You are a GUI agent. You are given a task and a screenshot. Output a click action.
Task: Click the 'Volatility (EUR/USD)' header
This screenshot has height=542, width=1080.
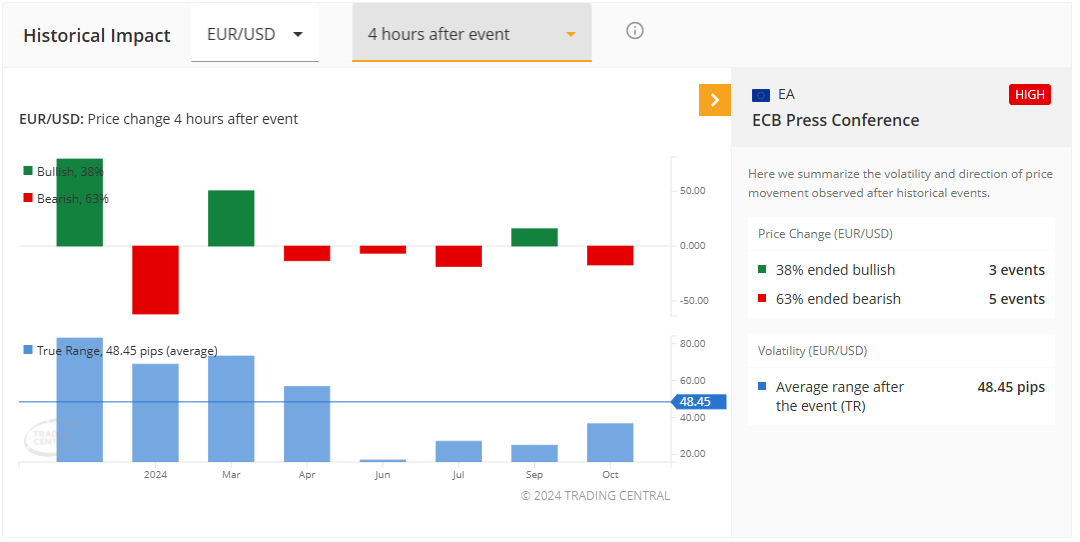coord(812,351)
